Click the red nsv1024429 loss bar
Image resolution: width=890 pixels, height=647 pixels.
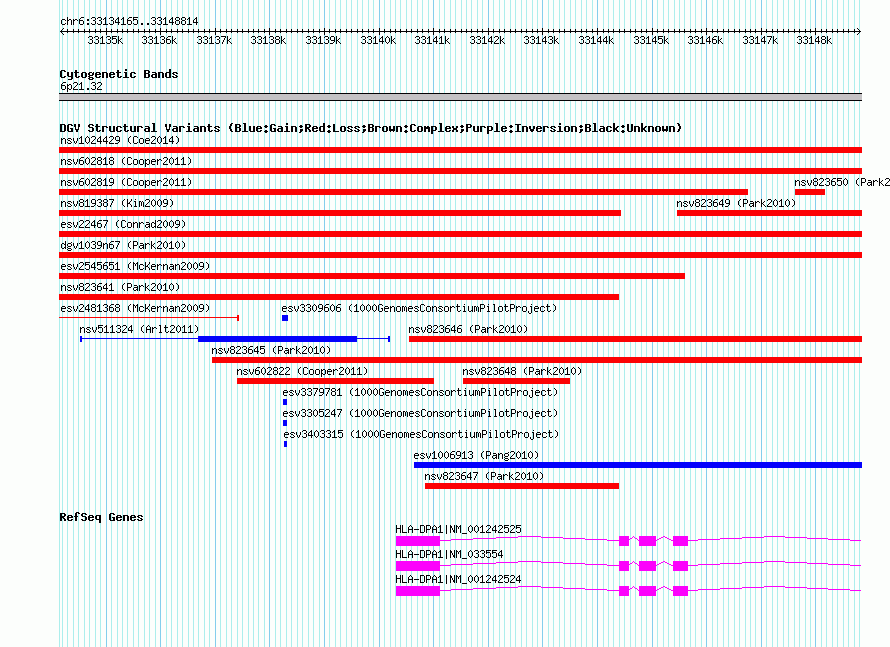tap(460, 150)
